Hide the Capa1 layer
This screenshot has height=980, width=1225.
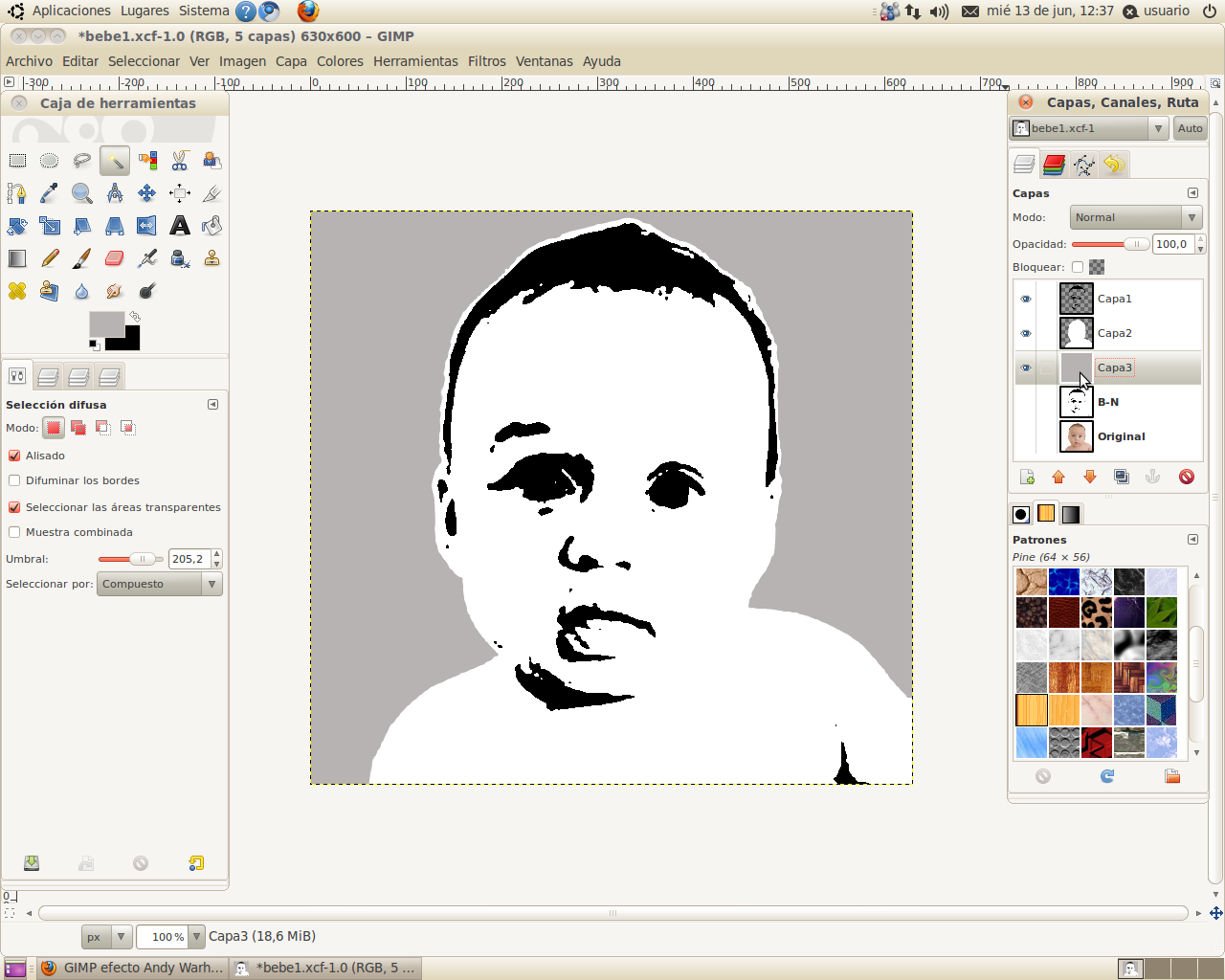(x=1025, y=299)
